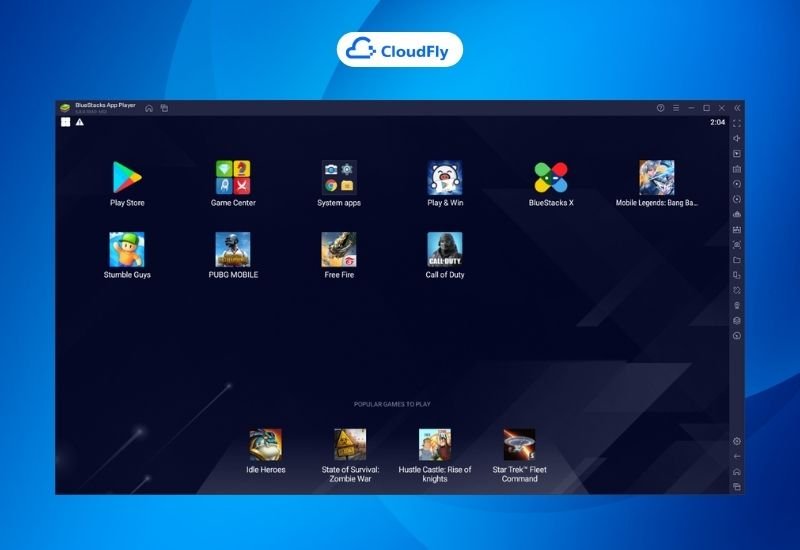Click the volume speaker icon in sidebar

coord(737,138)
